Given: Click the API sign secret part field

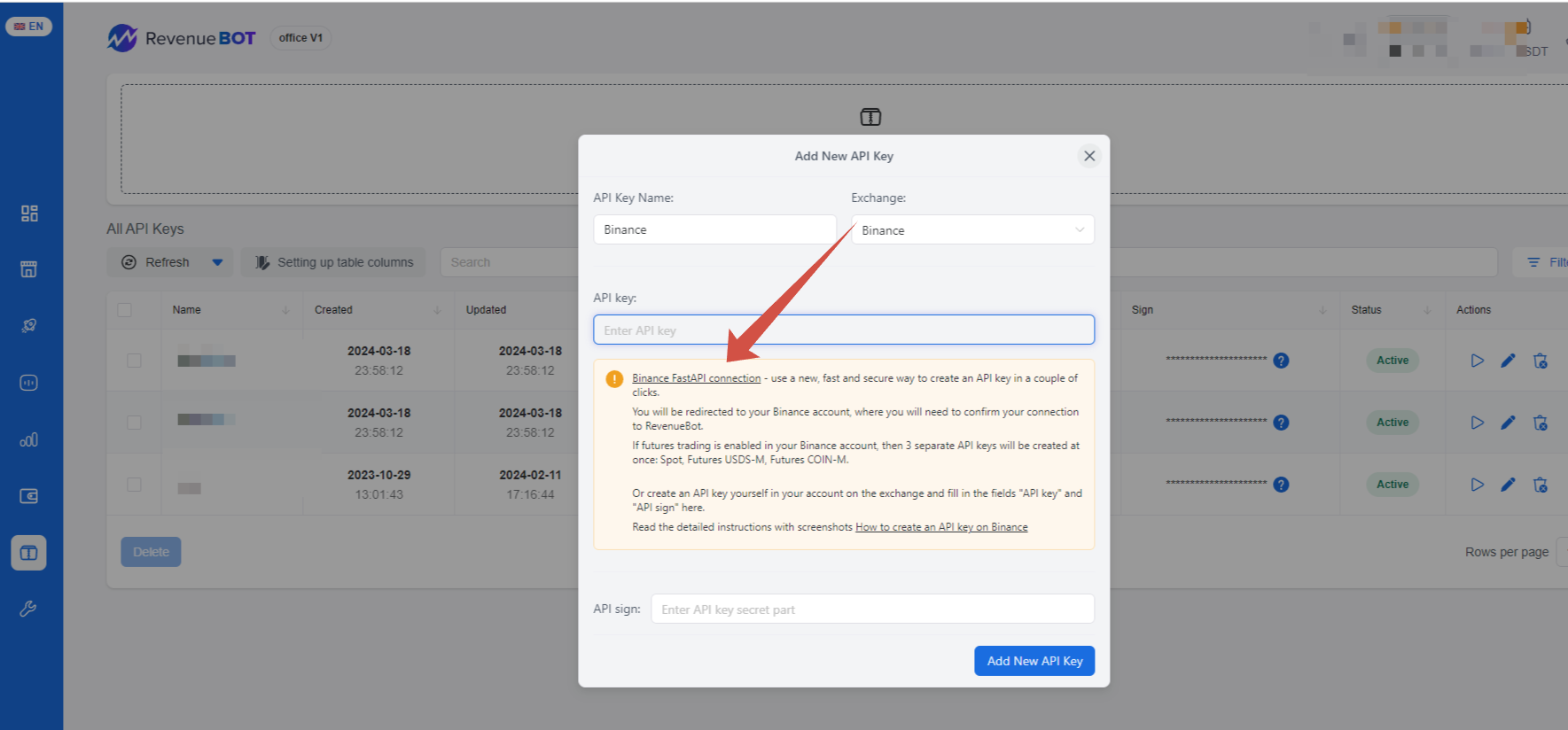Looking at the screenshot, I should point(872,609).
